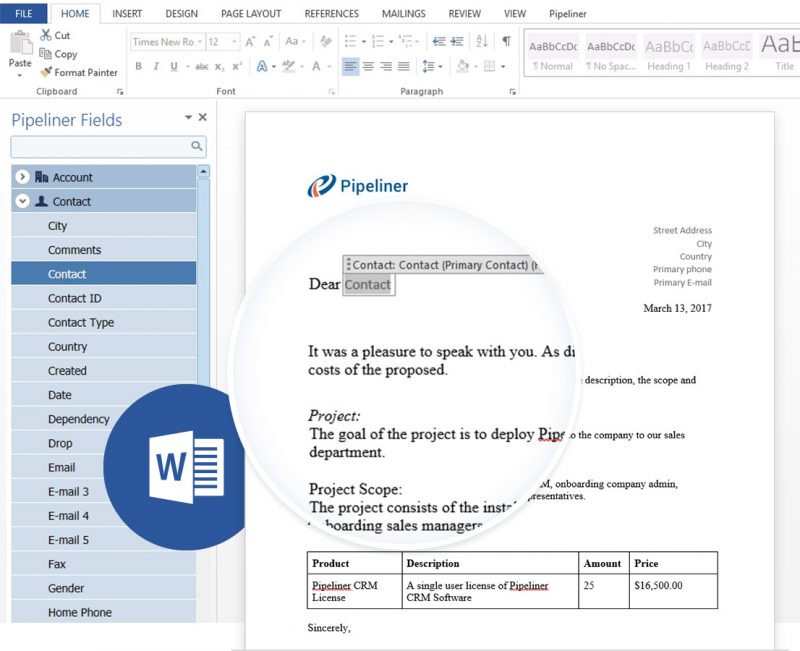Toggle italic formatting
The height and width of the screenshot is (651, 800).
point(156,66)
